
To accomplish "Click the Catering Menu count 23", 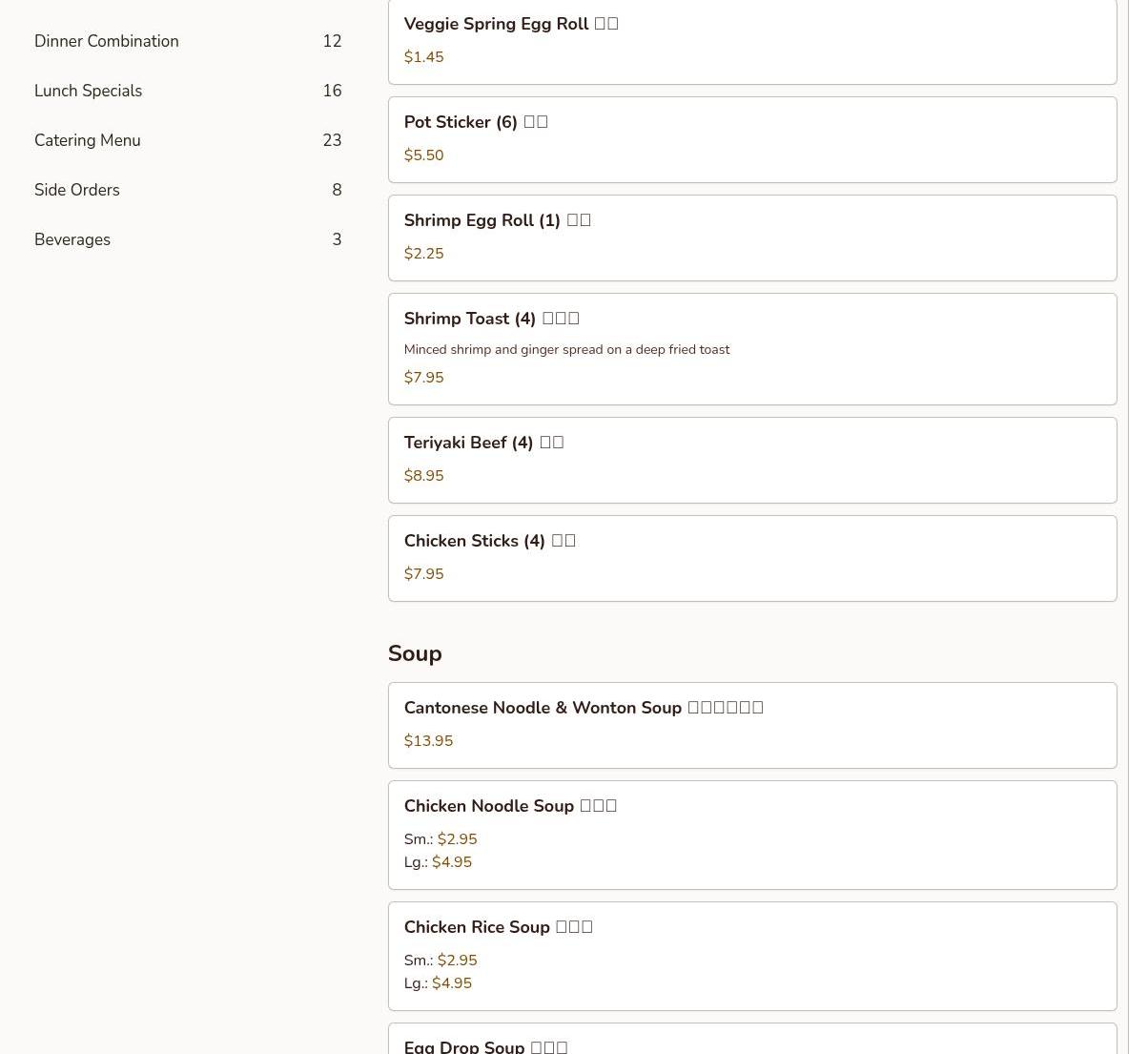I will [x=332, y=140].
